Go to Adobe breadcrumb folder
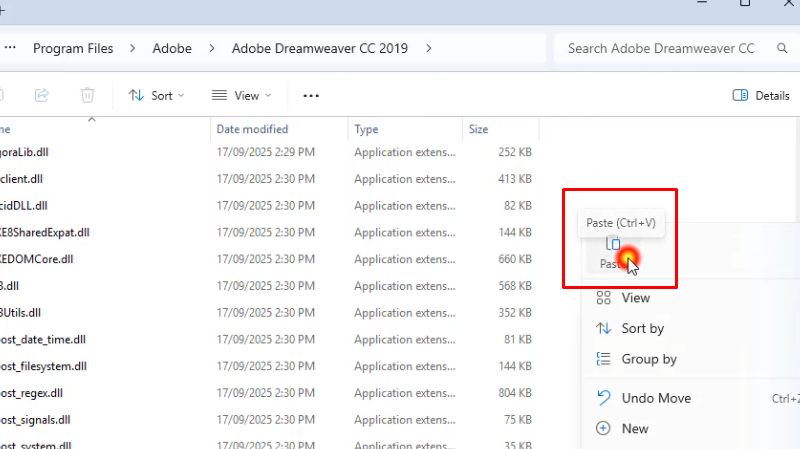The height and width of the screenshot is (449, 800). 172,48
